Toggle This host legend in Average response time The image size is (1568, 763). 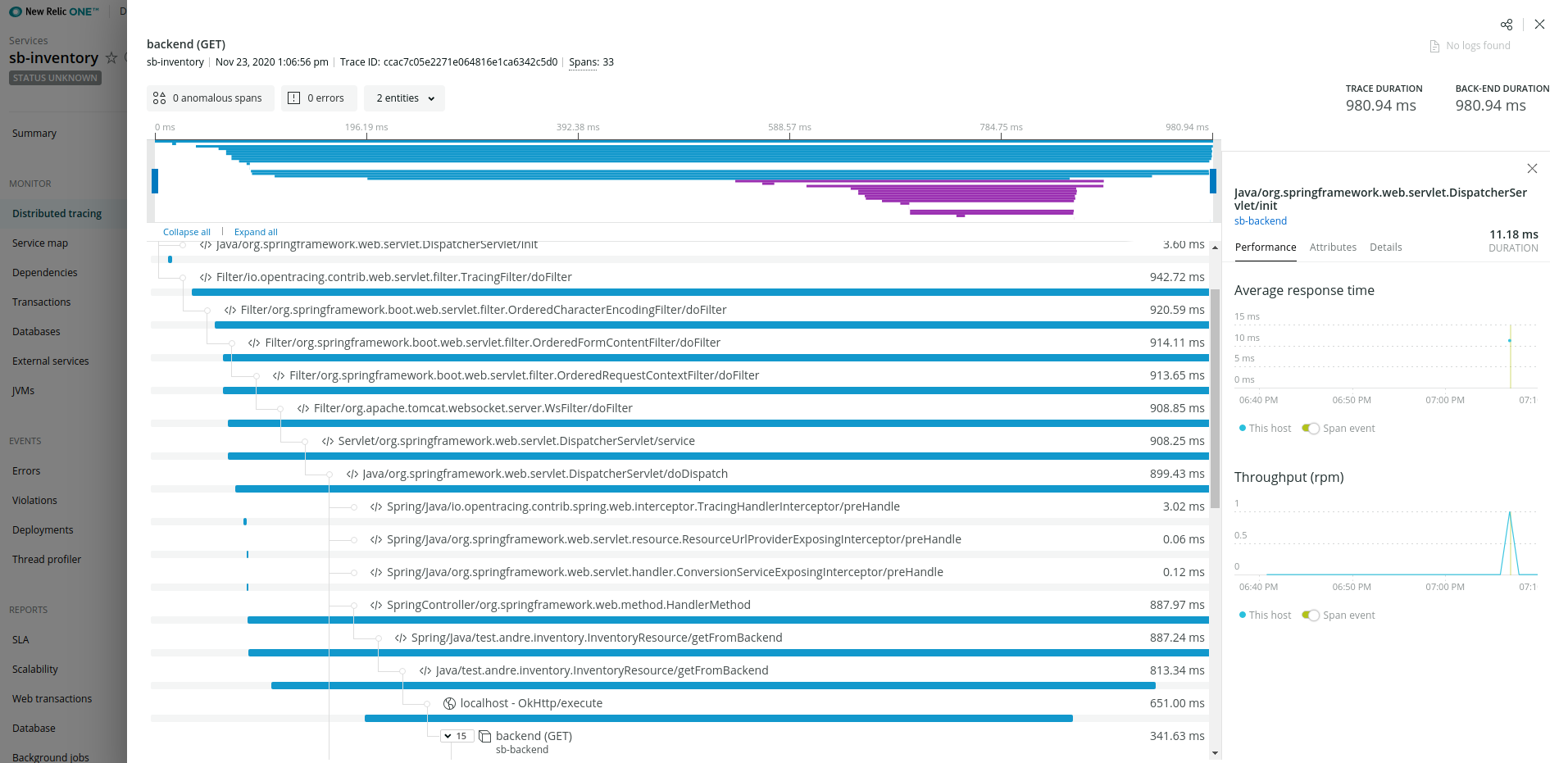[x=1265, y=429]
